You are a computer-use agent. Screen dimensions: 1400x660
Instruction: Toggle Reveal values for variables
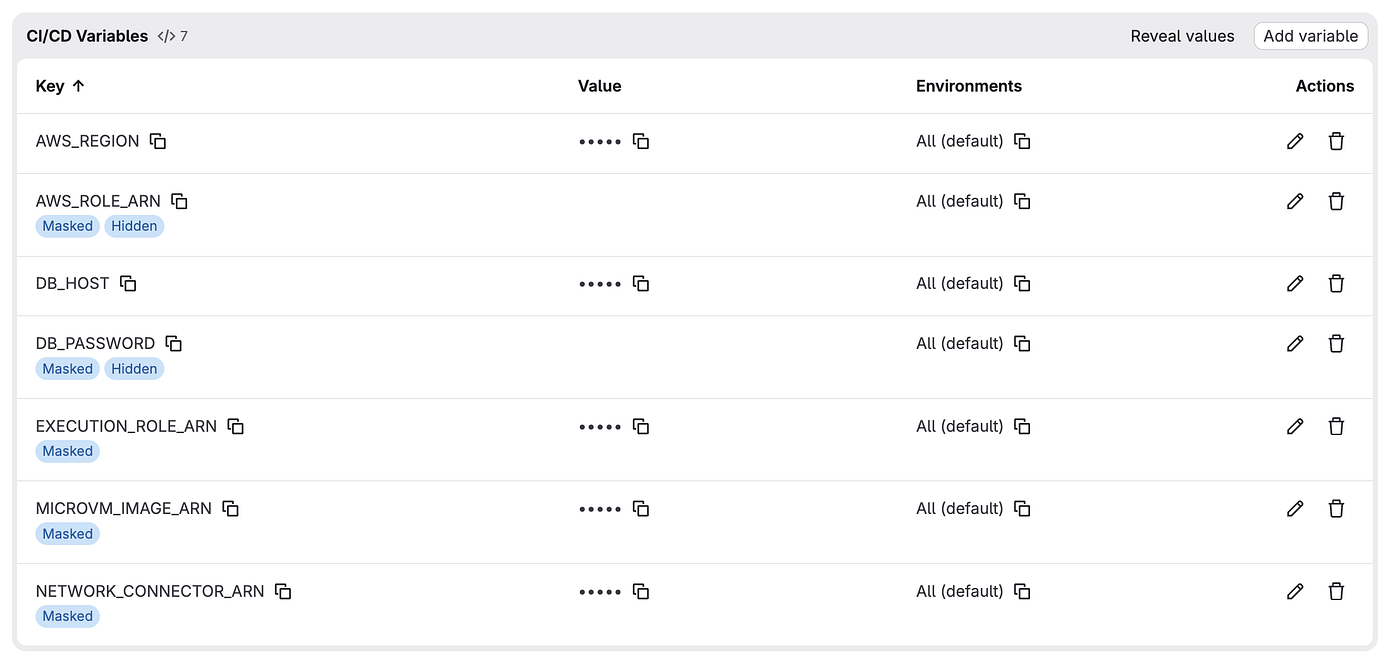point(1182,36)
